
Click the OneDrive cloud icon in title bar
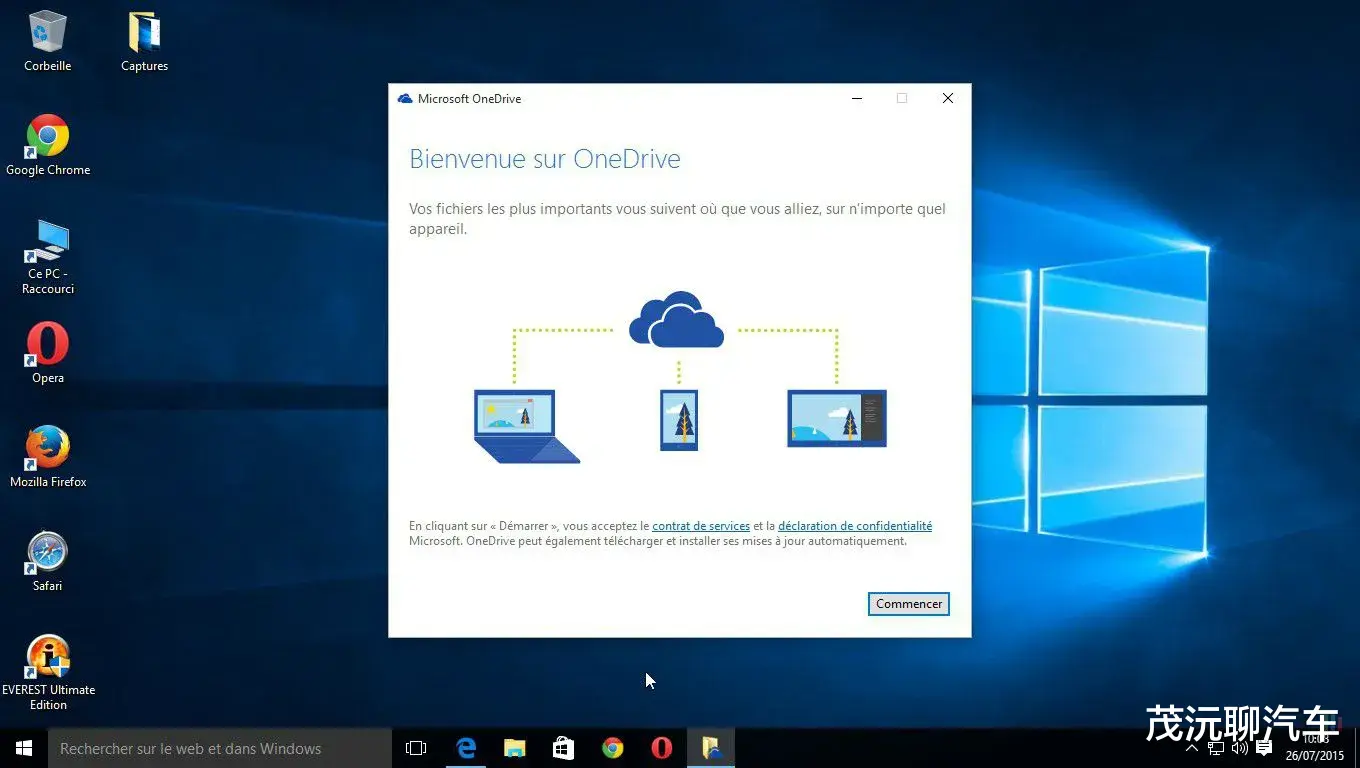pyautogui.click(x=405, y=99)
